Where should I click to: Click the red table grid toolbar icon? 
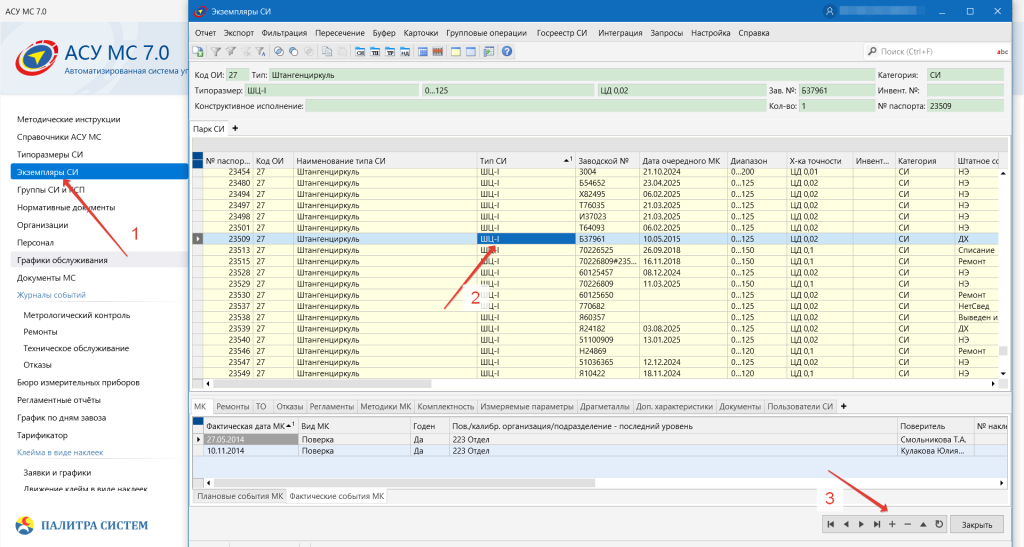coord(438,52)
